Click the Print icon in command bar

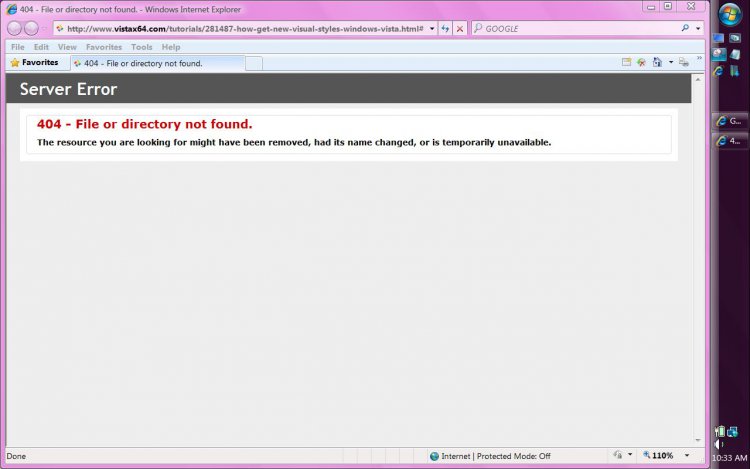click(684, 62)
